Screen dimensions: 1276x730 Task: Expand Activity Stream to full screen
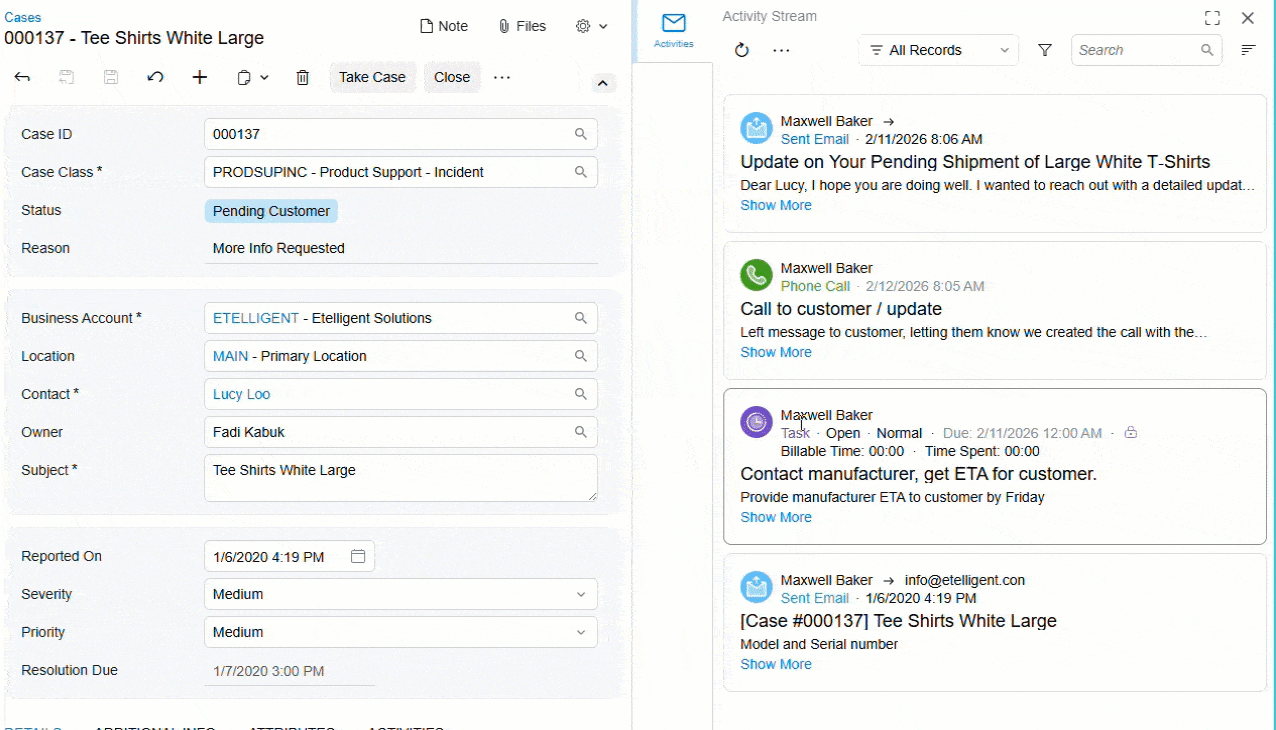click(x=1212, y=18)
